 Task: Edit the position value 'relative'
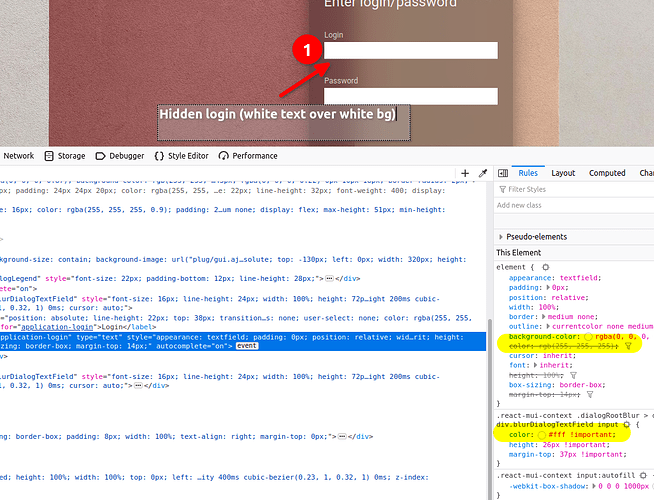(569, 298)
